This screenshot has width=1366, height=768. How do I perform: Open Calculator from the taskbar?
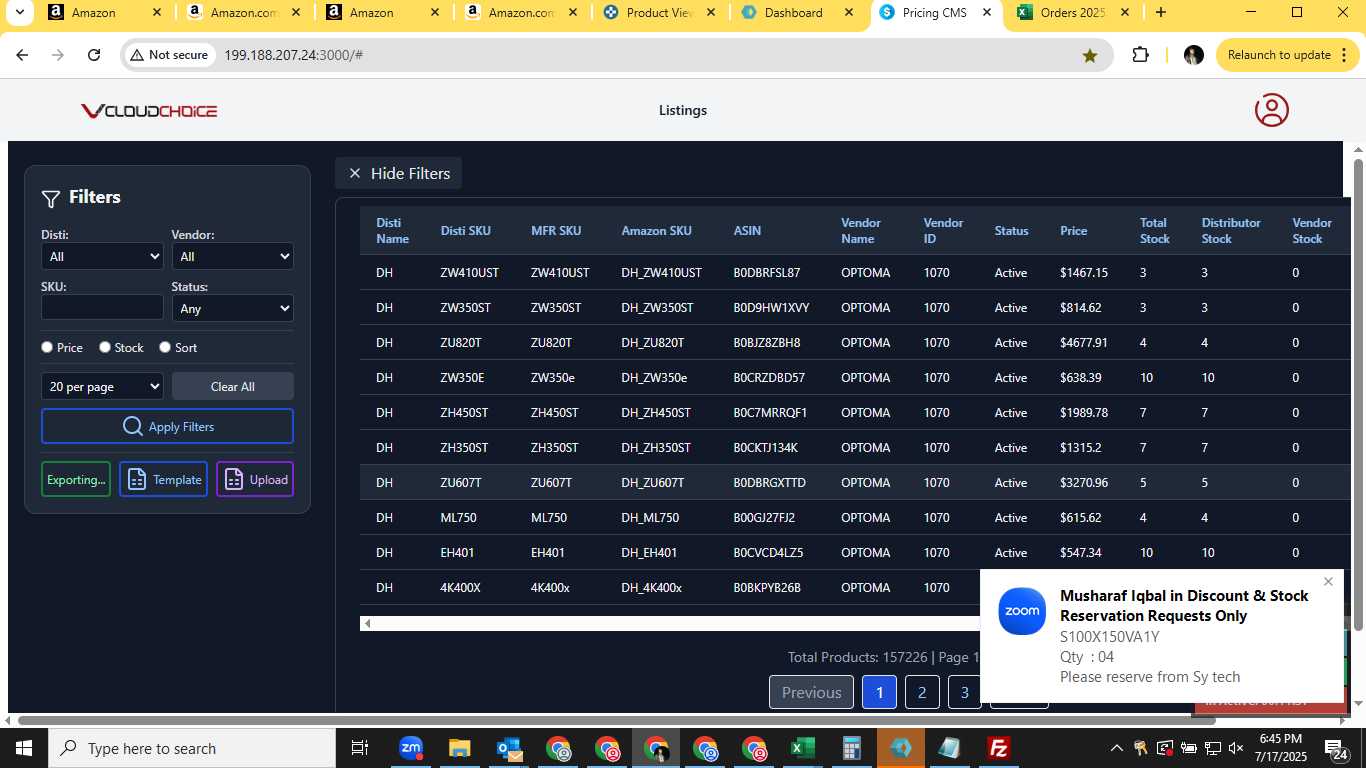tap(852, 748)
